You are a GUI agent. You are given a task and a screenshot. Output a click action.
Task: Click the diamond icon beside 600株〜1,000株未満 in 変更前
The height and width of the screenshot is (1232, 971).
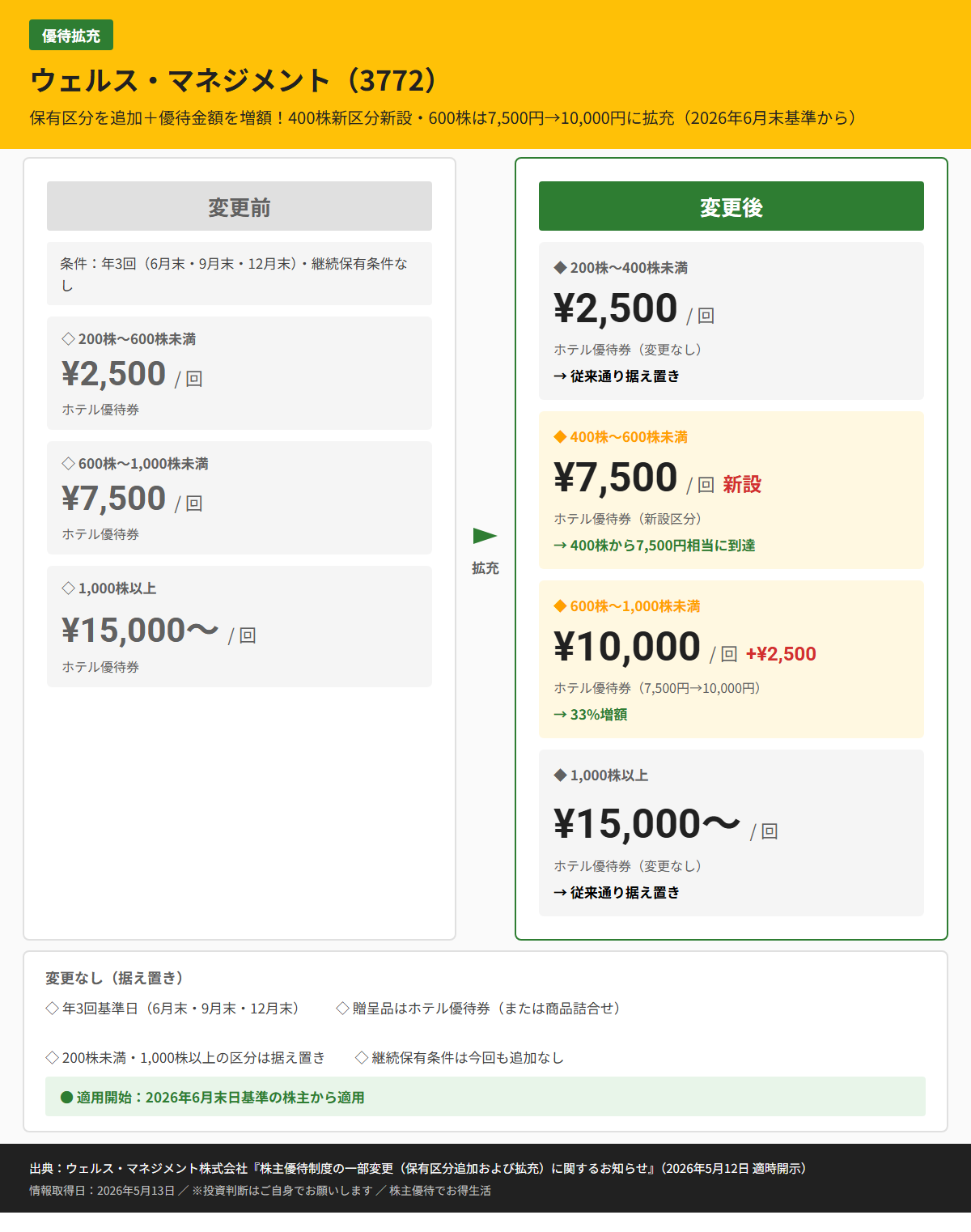point(69,464)
